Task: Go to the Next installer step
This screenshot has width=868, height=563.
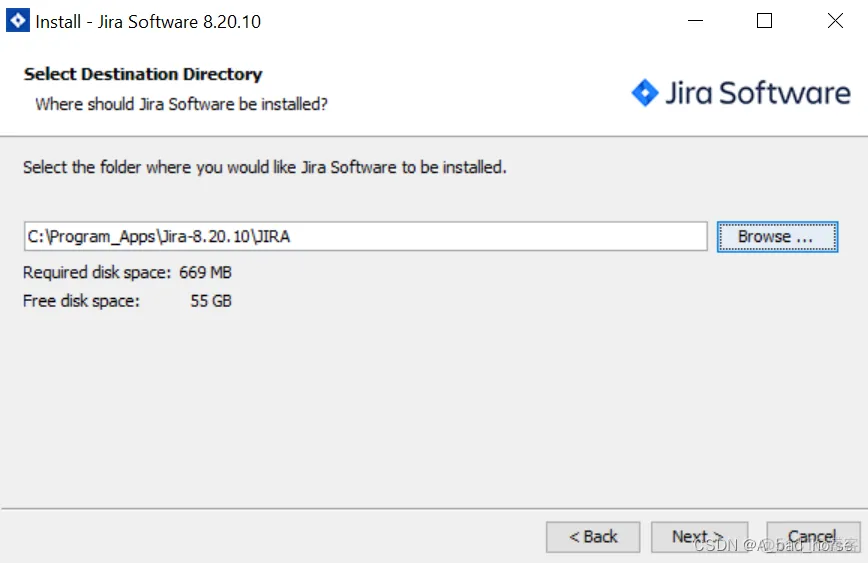Action: [x=699, y=536]
